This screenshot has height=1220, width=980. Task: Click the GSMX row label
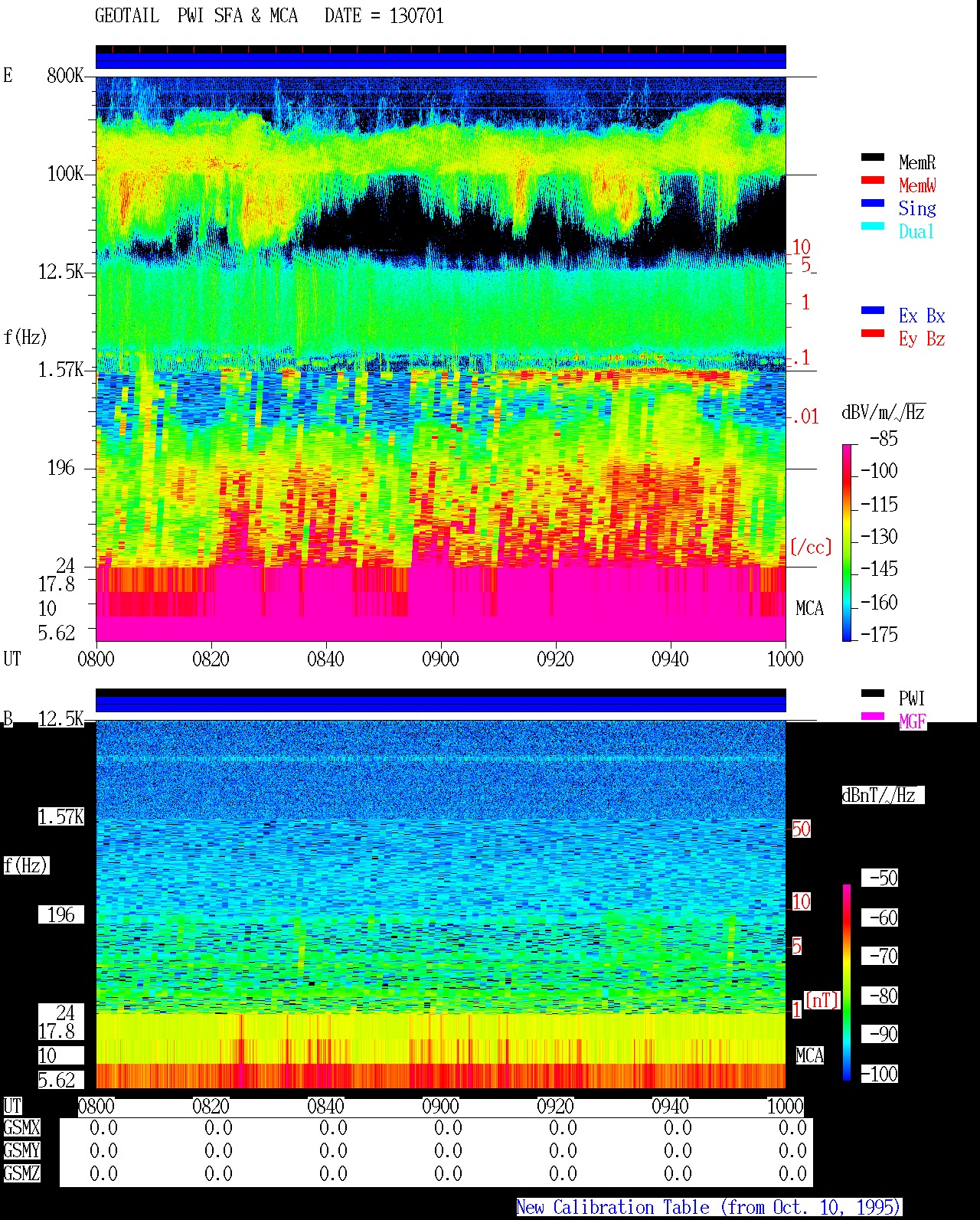pos(21,1127)
